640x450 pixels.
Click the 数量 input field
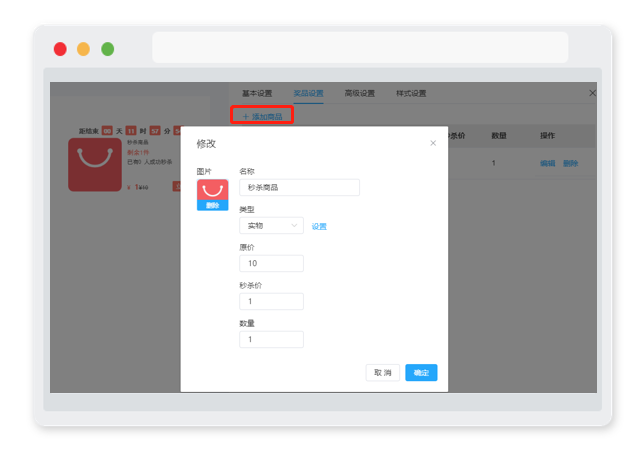271,339
